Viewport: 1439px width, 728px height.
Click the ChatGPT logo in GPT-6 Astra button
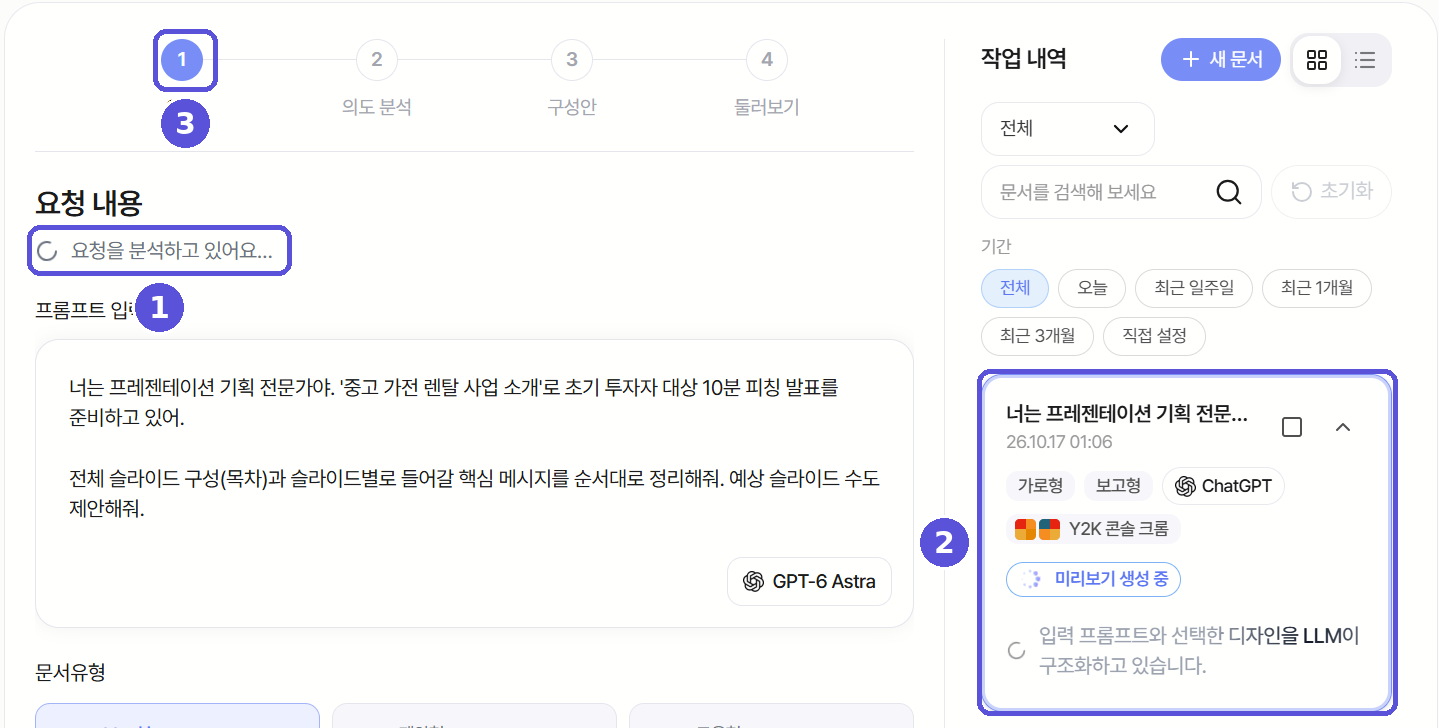tap(753, 581)
